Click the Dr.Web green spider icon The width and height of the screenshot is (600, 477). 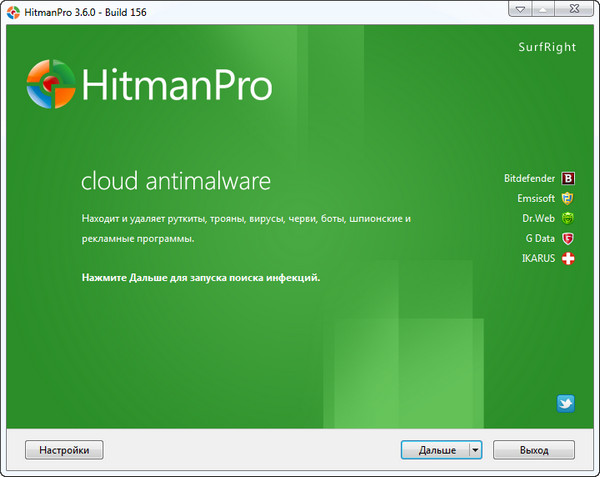(x=567, y=218)
